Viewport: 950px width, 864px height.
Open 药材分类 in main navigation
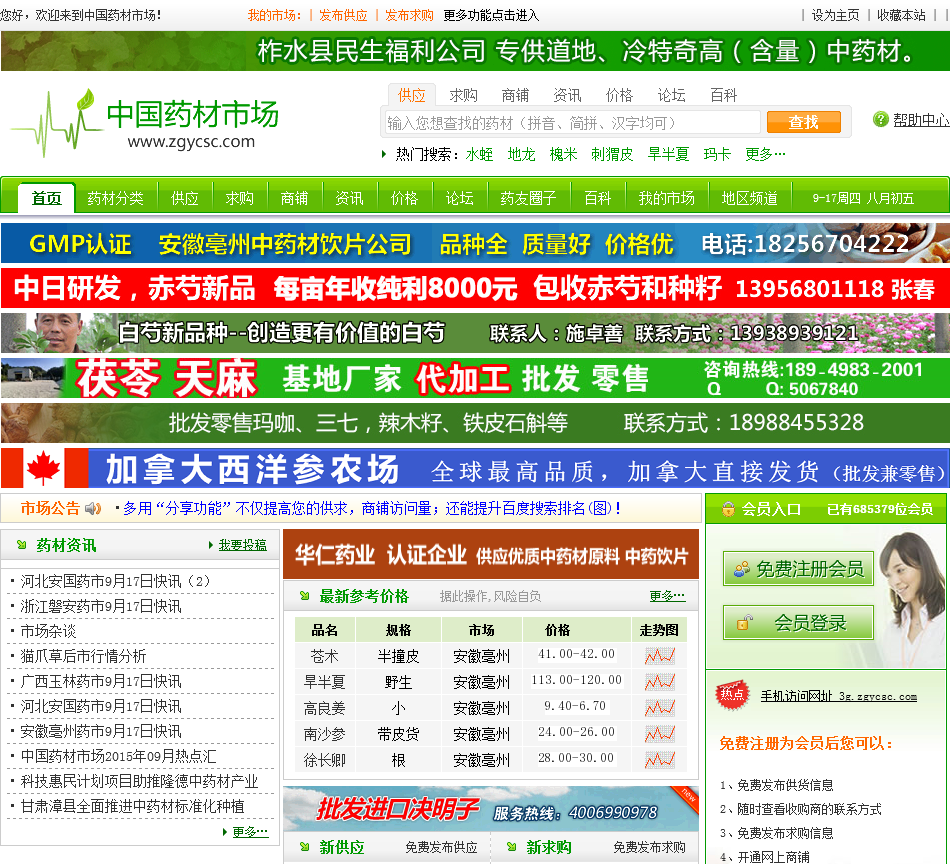tap(115, 198)
